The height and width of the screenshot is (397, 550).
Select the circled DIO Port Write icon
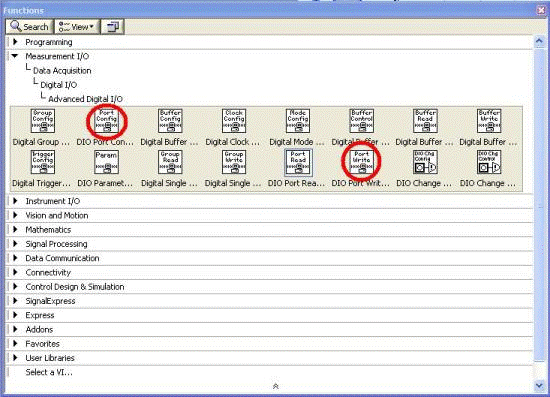pyautogui.click(x=362, y=162)
